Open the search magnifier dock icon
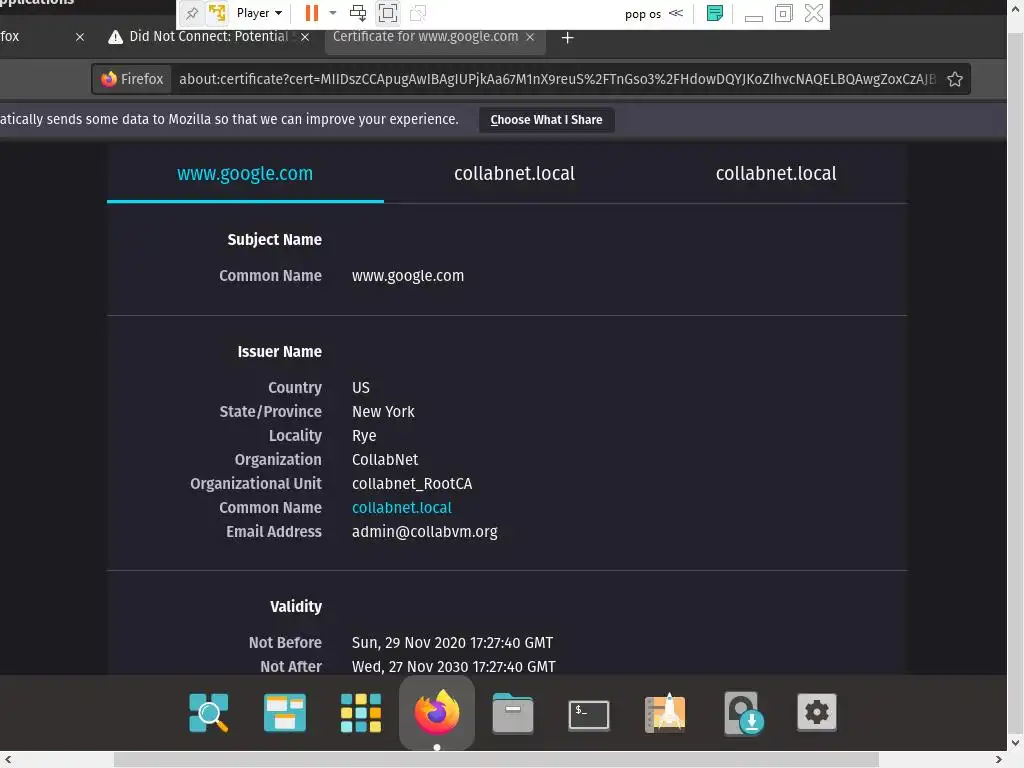The width and height of the screenshot is (1024, 768). click(209, 712)
